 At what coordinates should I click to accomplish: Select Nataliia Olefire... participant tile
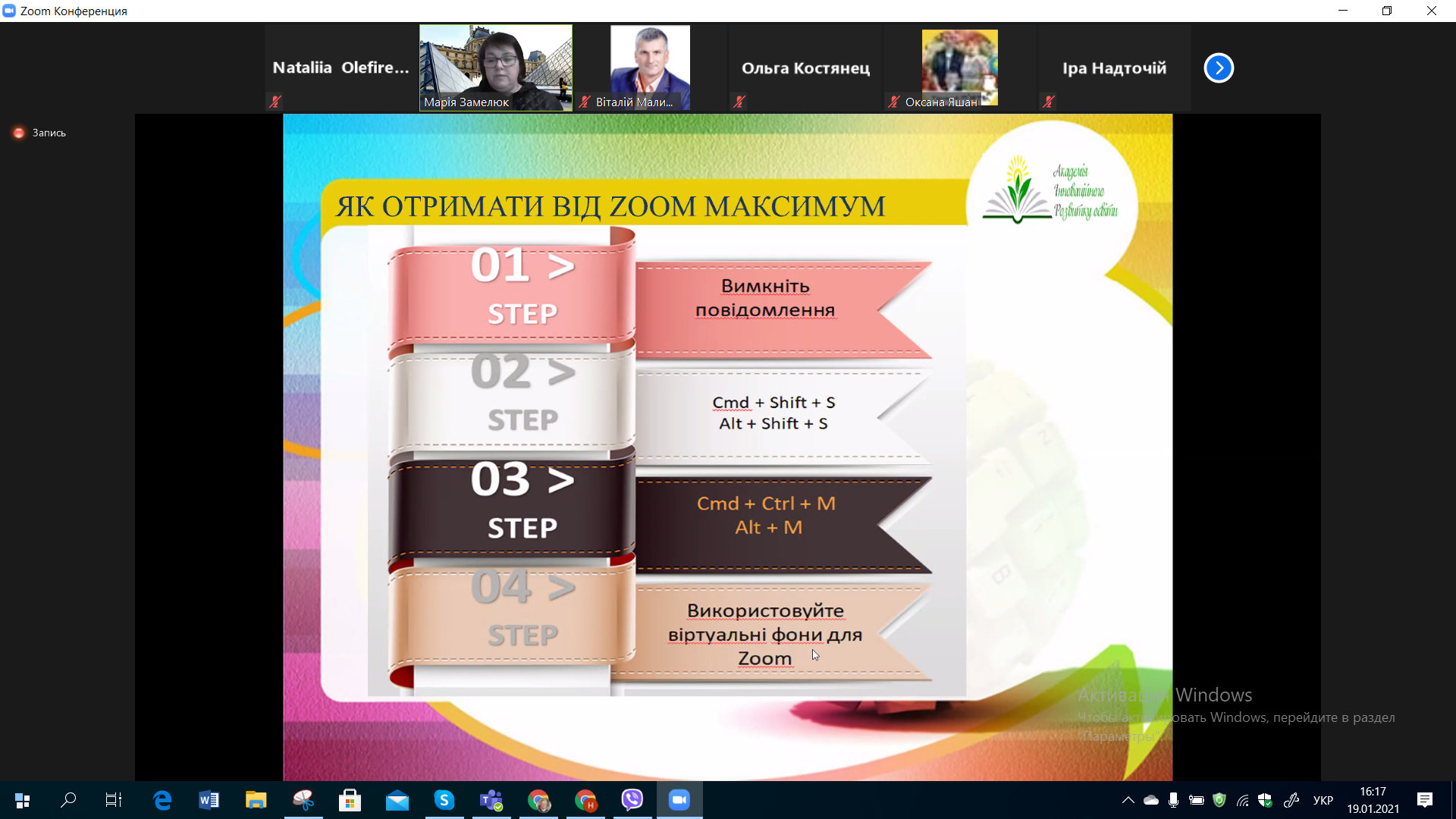(340, 67)
